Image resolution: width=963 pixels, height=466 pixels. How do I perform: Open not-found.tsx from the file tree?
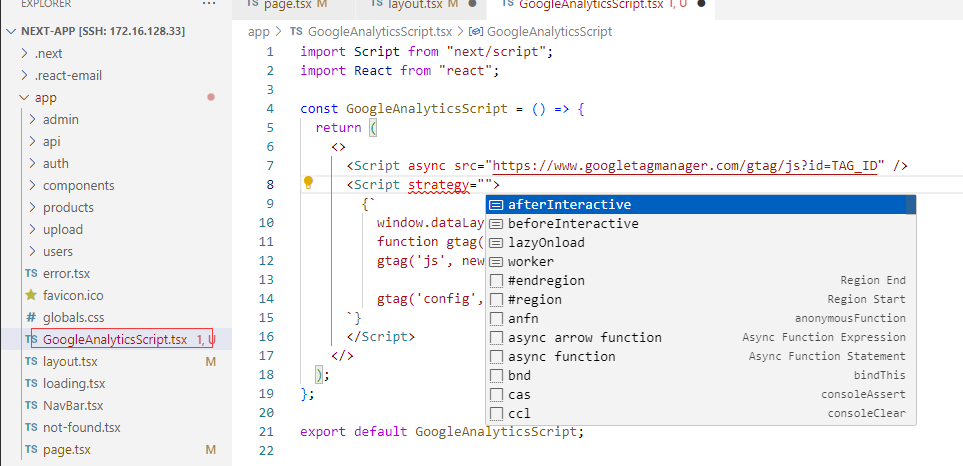point(82,428)
